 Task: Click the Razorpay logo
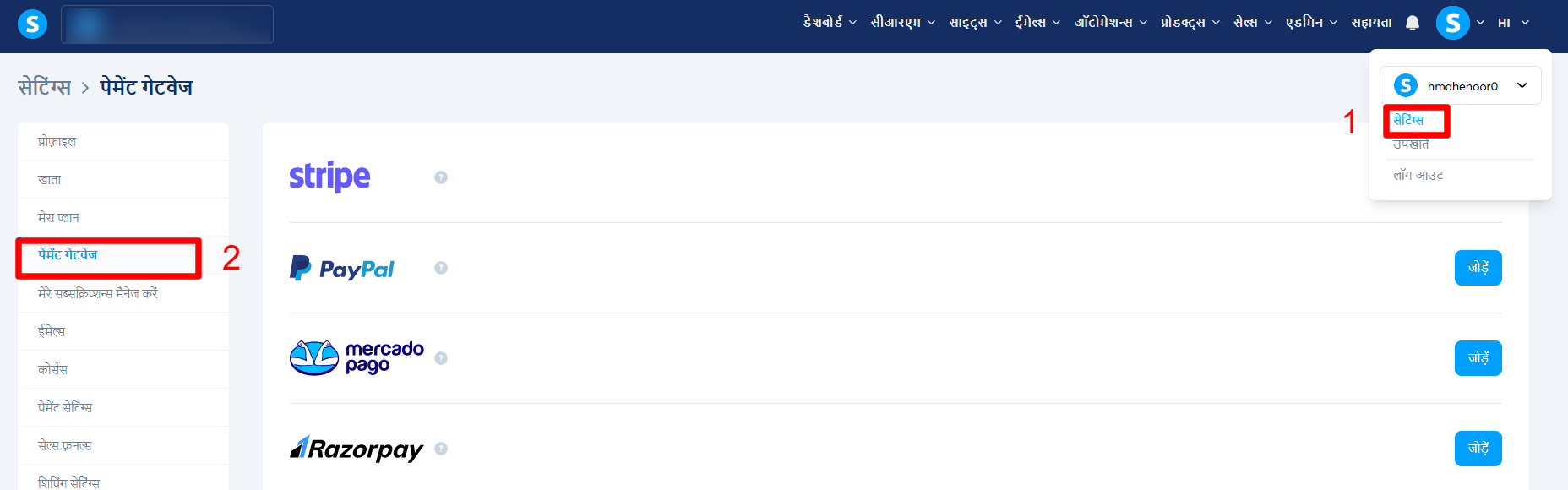[357, 449]
